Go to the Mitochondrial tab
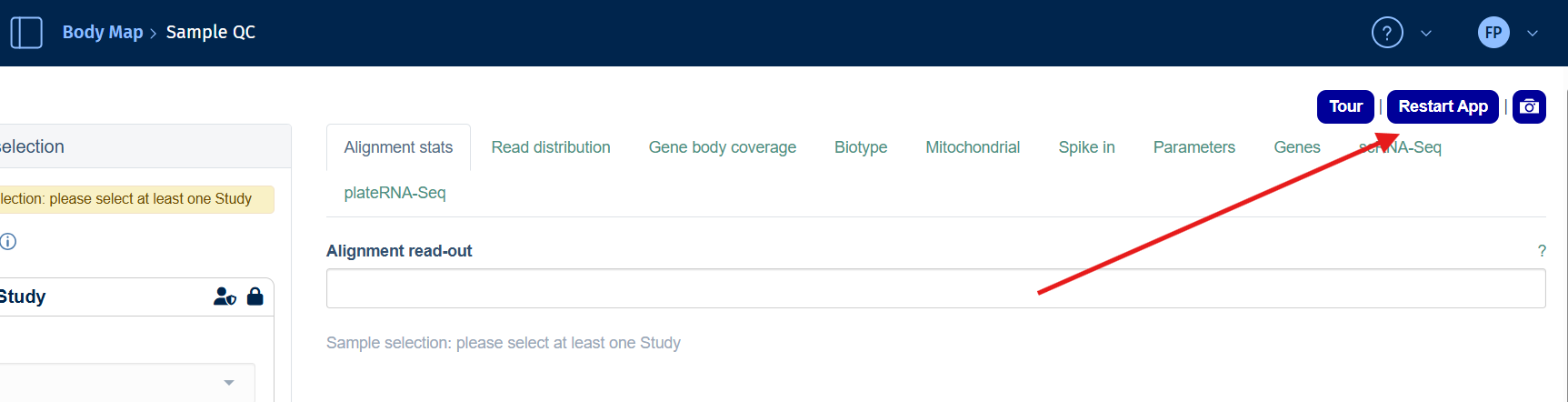Viewport: 1568px width, 402px height. coord(972,147)
